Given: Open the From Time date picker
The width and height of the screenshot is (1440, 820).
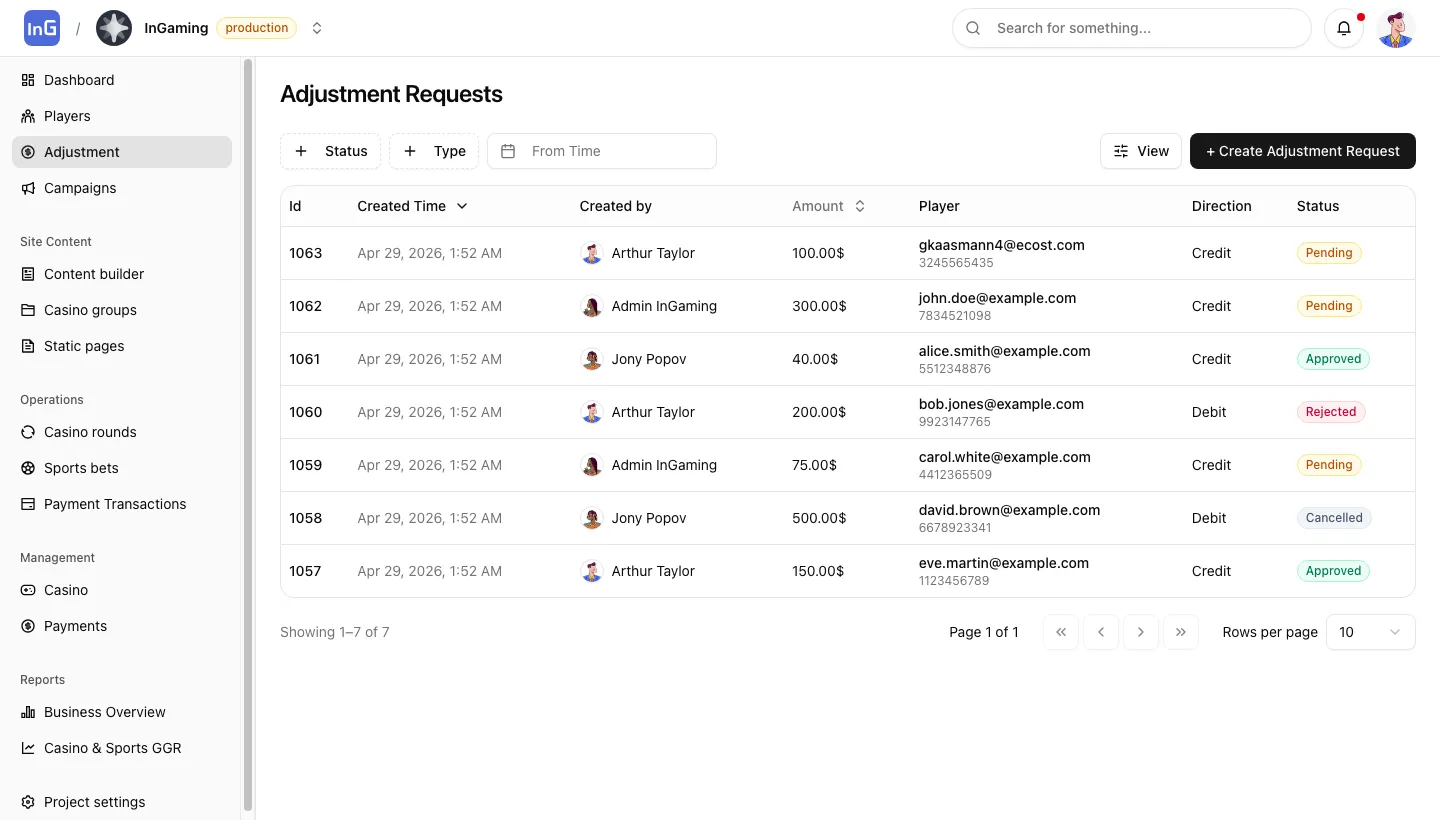Looking at the screenshot, I should pyautogui.click(x=601, y=151).
